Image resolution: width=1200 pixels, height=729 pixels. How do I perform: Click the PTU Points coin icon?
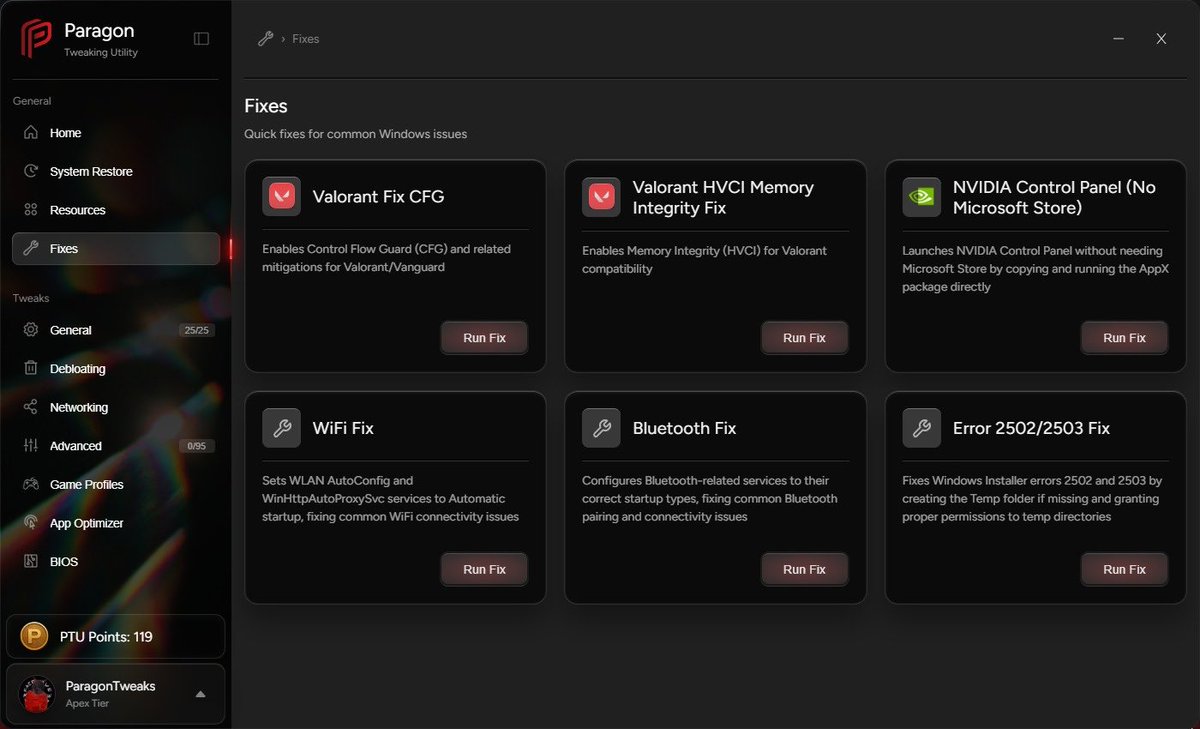[x=35, y=637]
